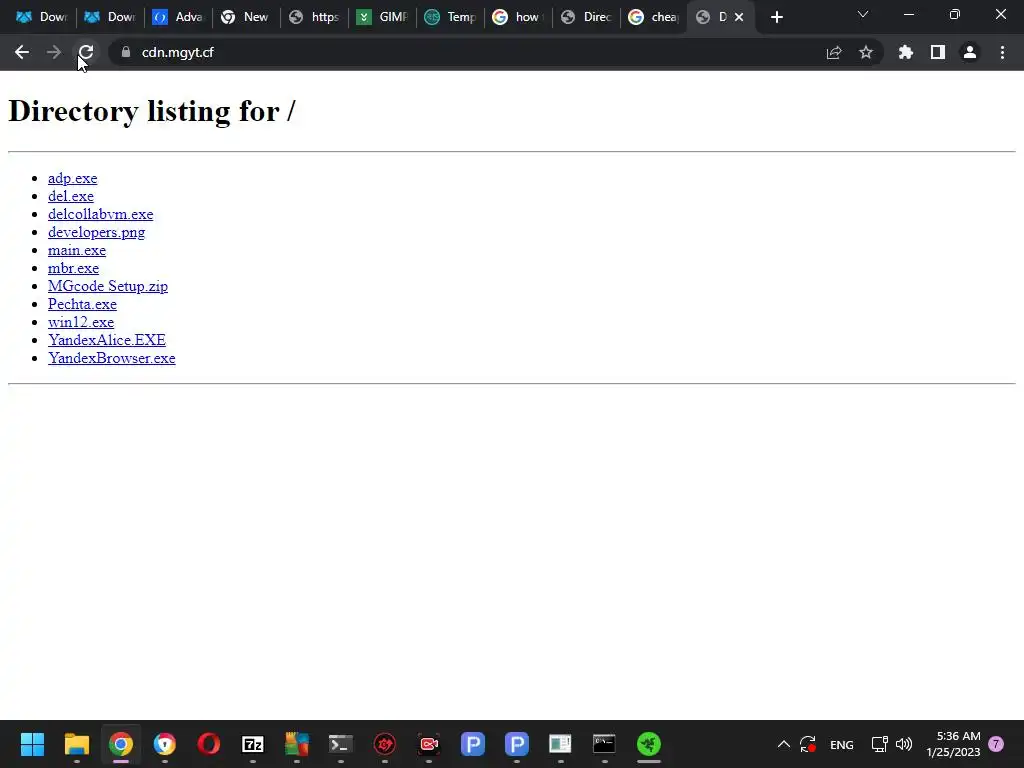Open the red camera recorder taskbar icon

point(428,744)
